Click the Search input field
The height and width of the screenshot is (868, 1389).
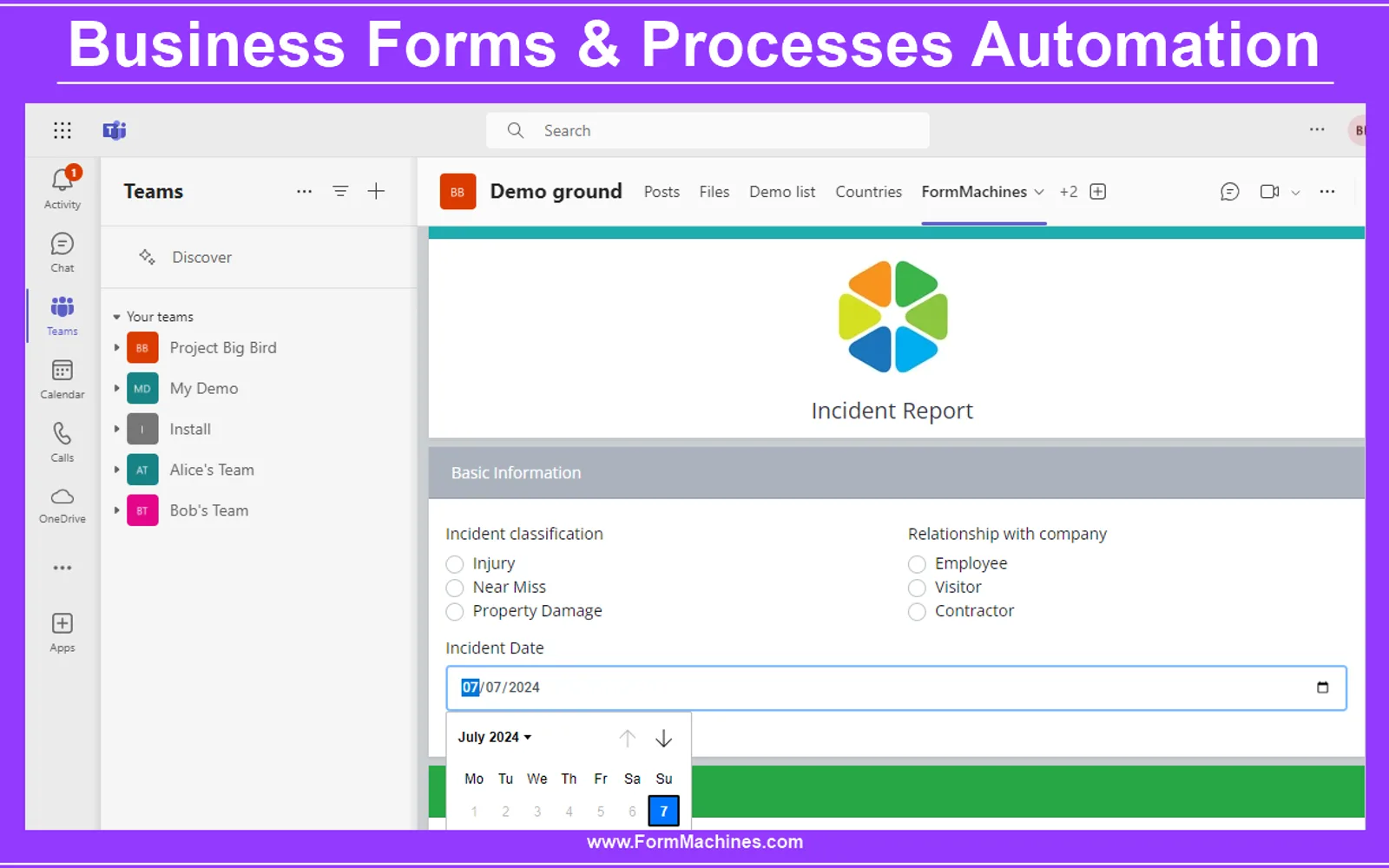click(708, 130)
